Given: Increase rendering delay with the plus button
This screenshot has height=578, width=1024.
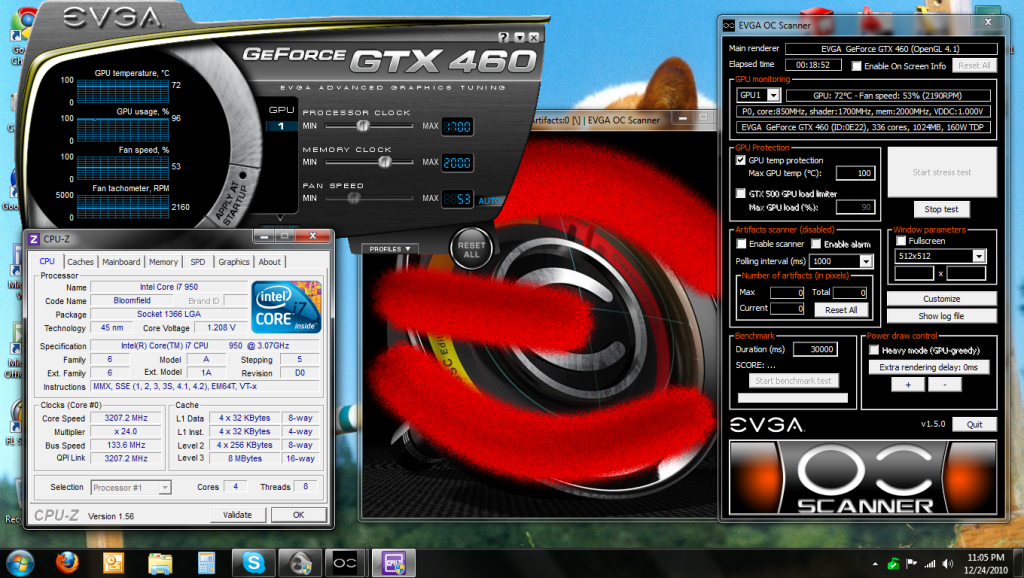Looking at the screenshot, I should [x=908, y=385].
